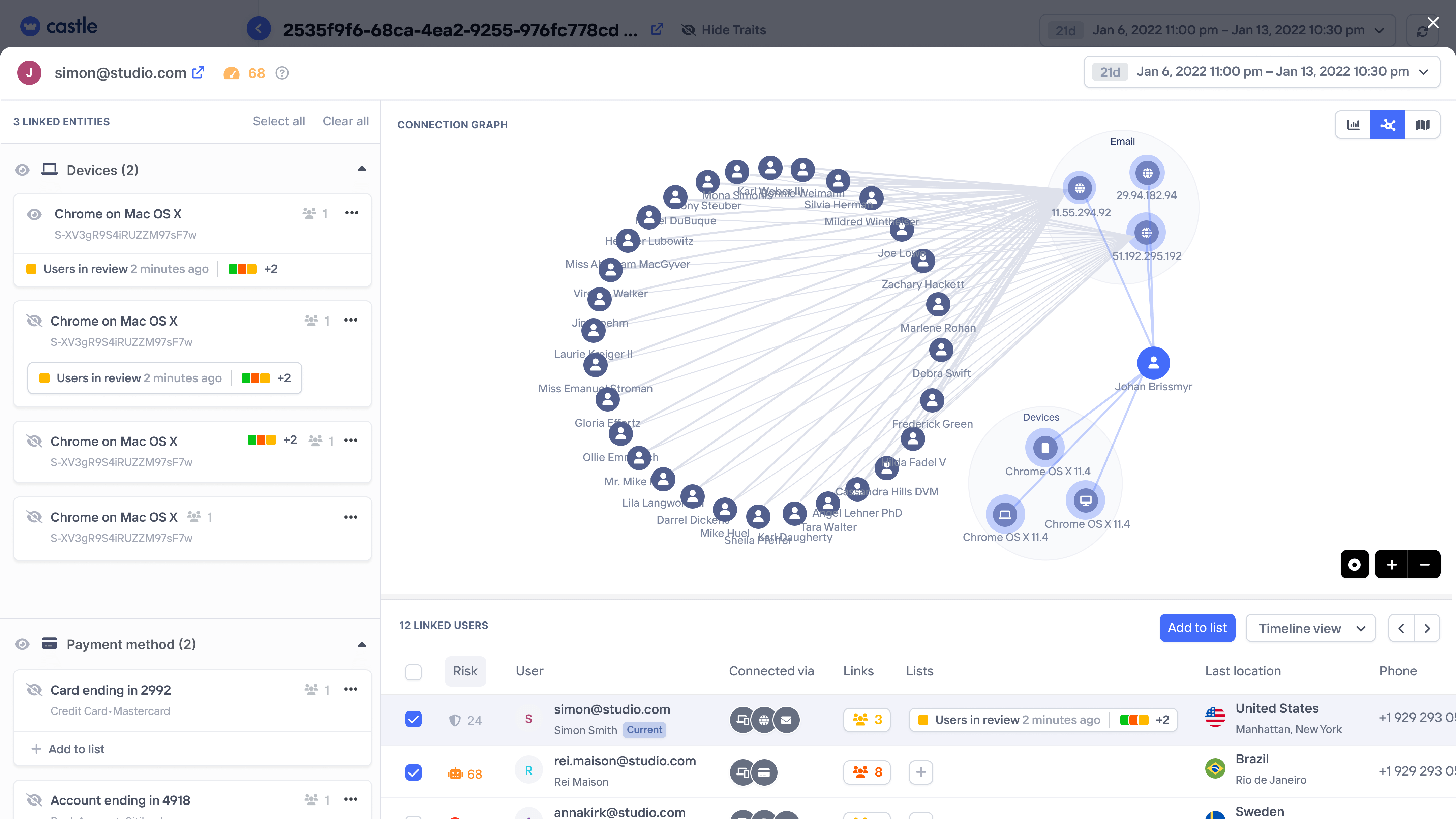1456x819 pixels.
Task: Switch to map view
Action: tap(1423, 124)
